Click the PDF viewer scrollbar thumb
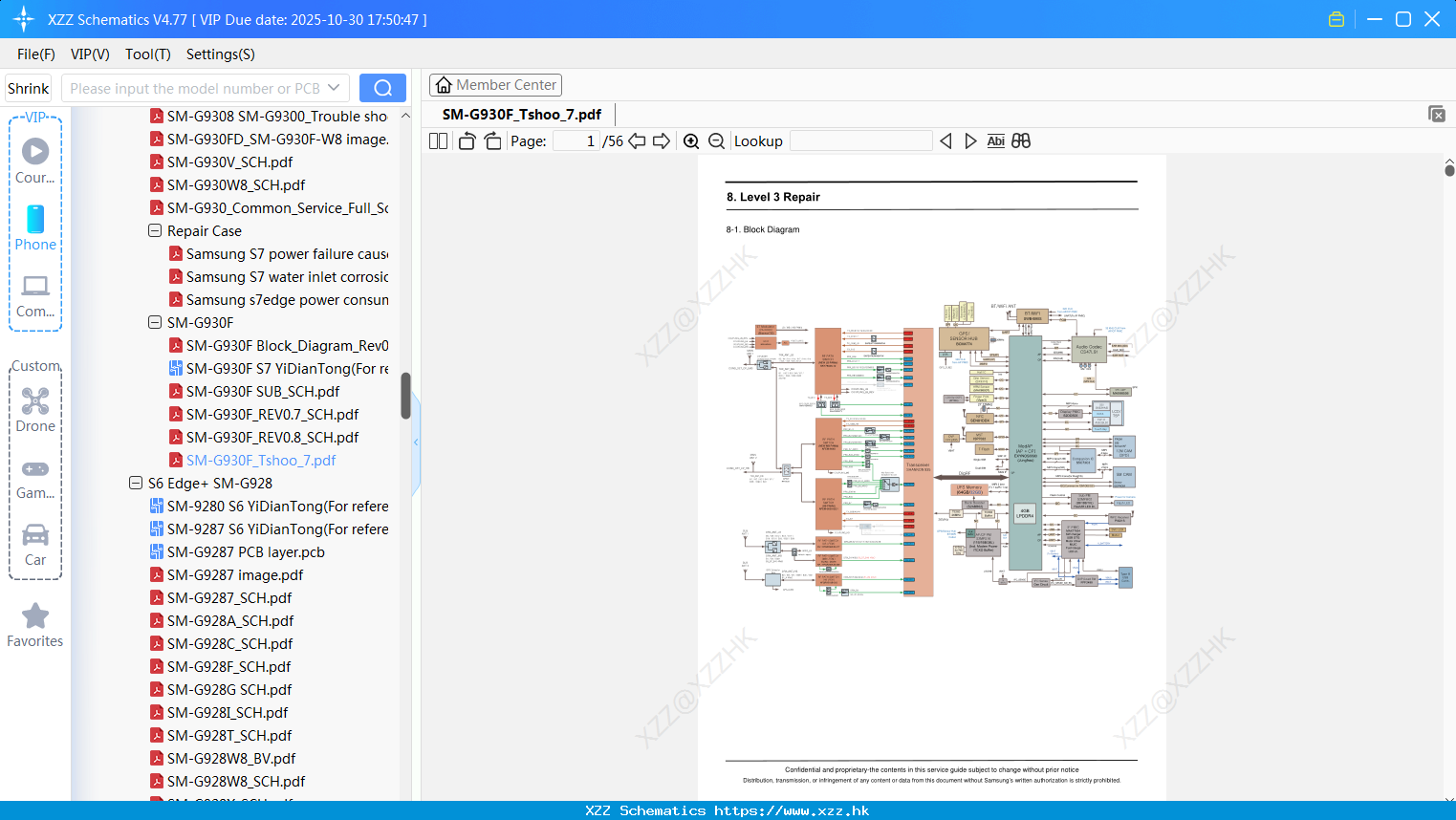The image size is (1456, 820). coord(1449,170)
